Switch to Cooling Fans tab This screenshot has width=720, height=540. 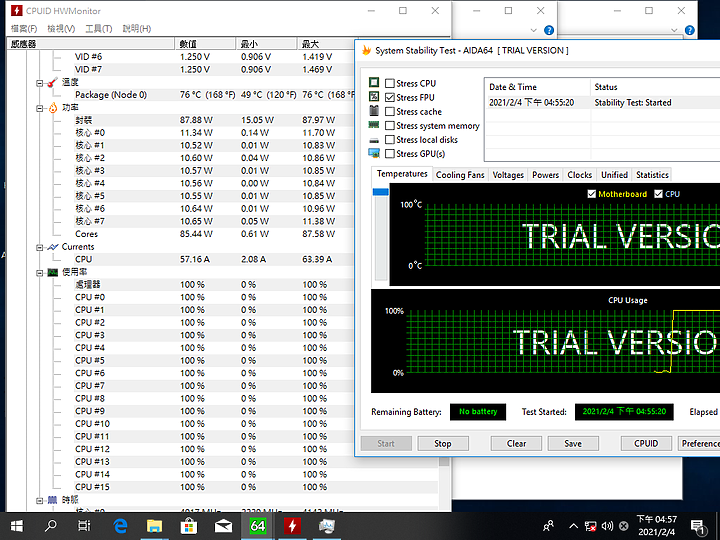(x=460, y=175)
